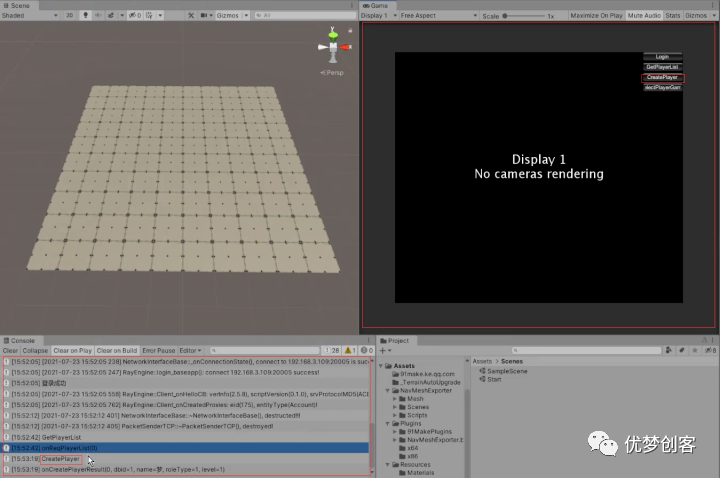Click the SelectPlayerGame button in the Game view
This screenshot has height=478, width=720.
[x=662, y=87]
